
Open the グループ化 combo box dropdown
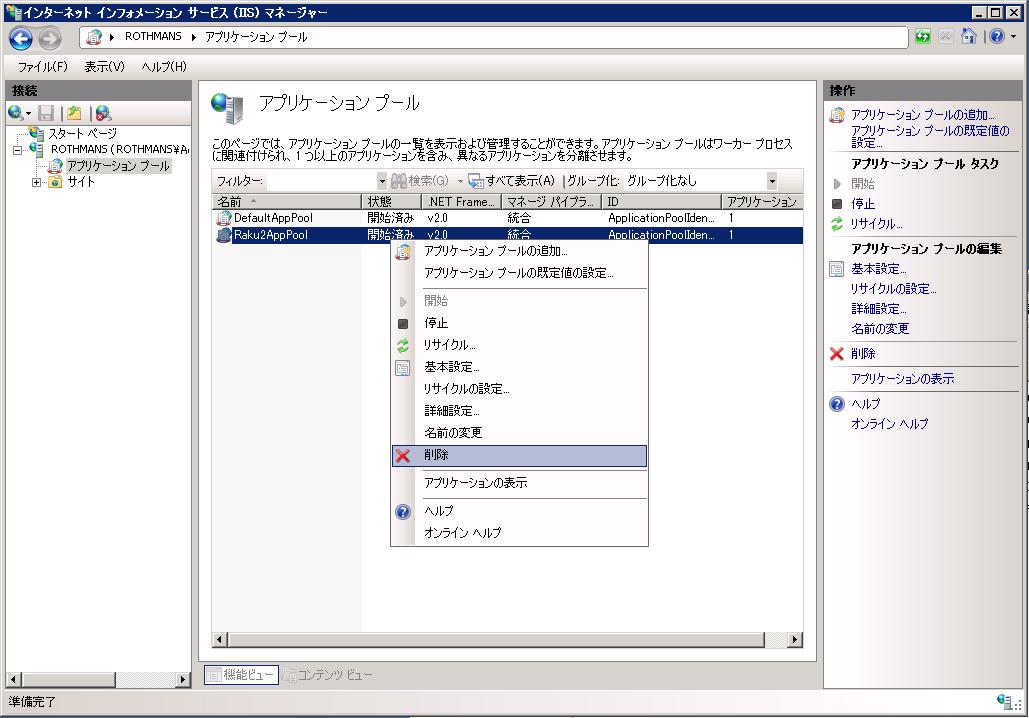point(772,180)
